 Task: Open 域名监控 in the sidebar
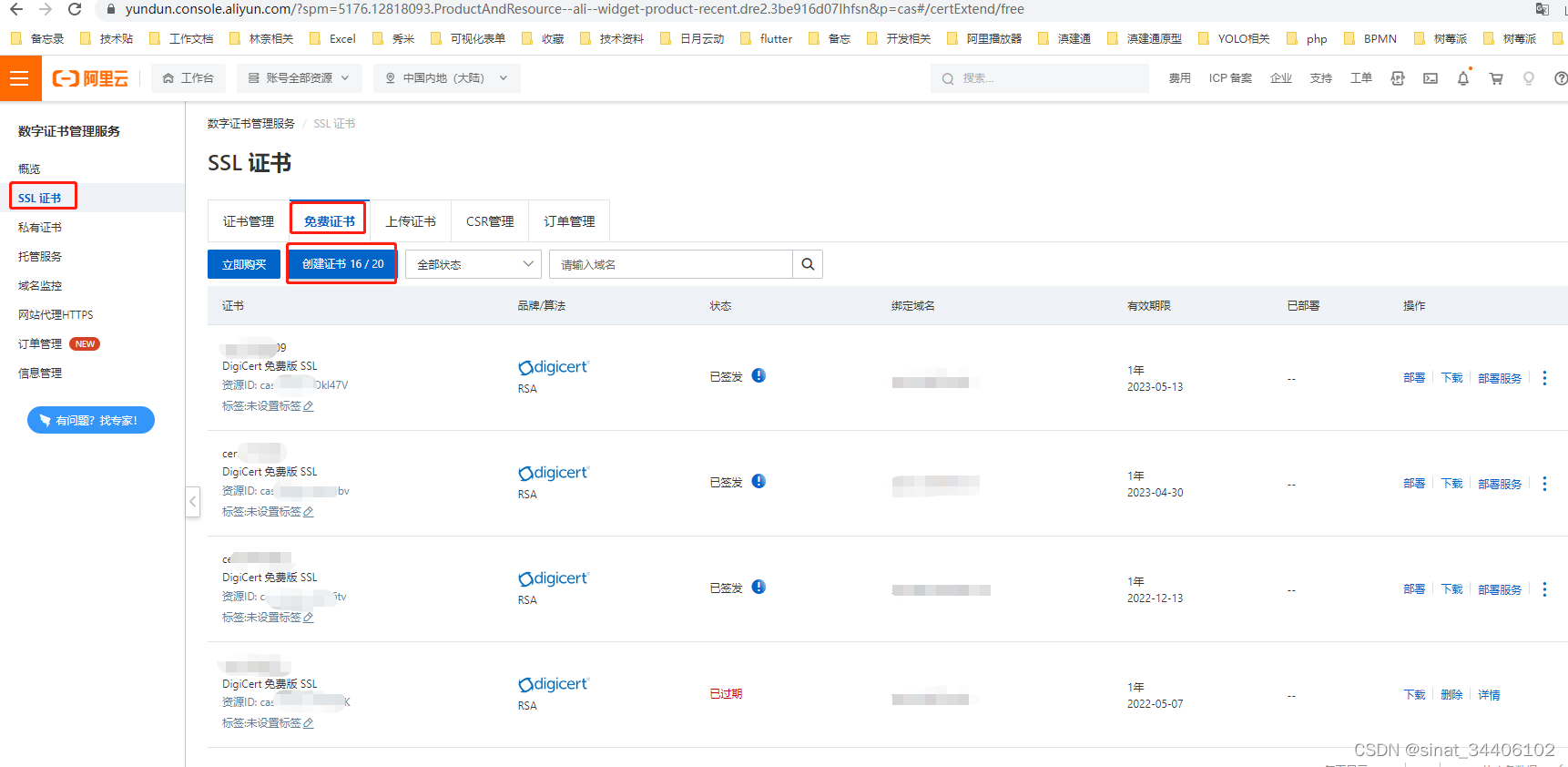coord(40,286)
